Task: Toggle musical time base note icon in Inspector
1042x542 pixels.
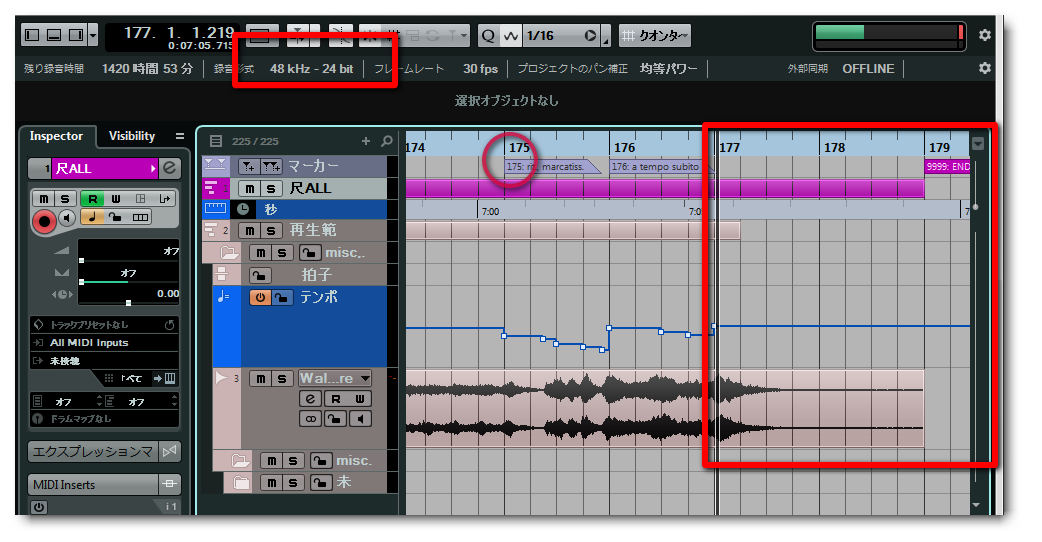Action: click(92, 217)
